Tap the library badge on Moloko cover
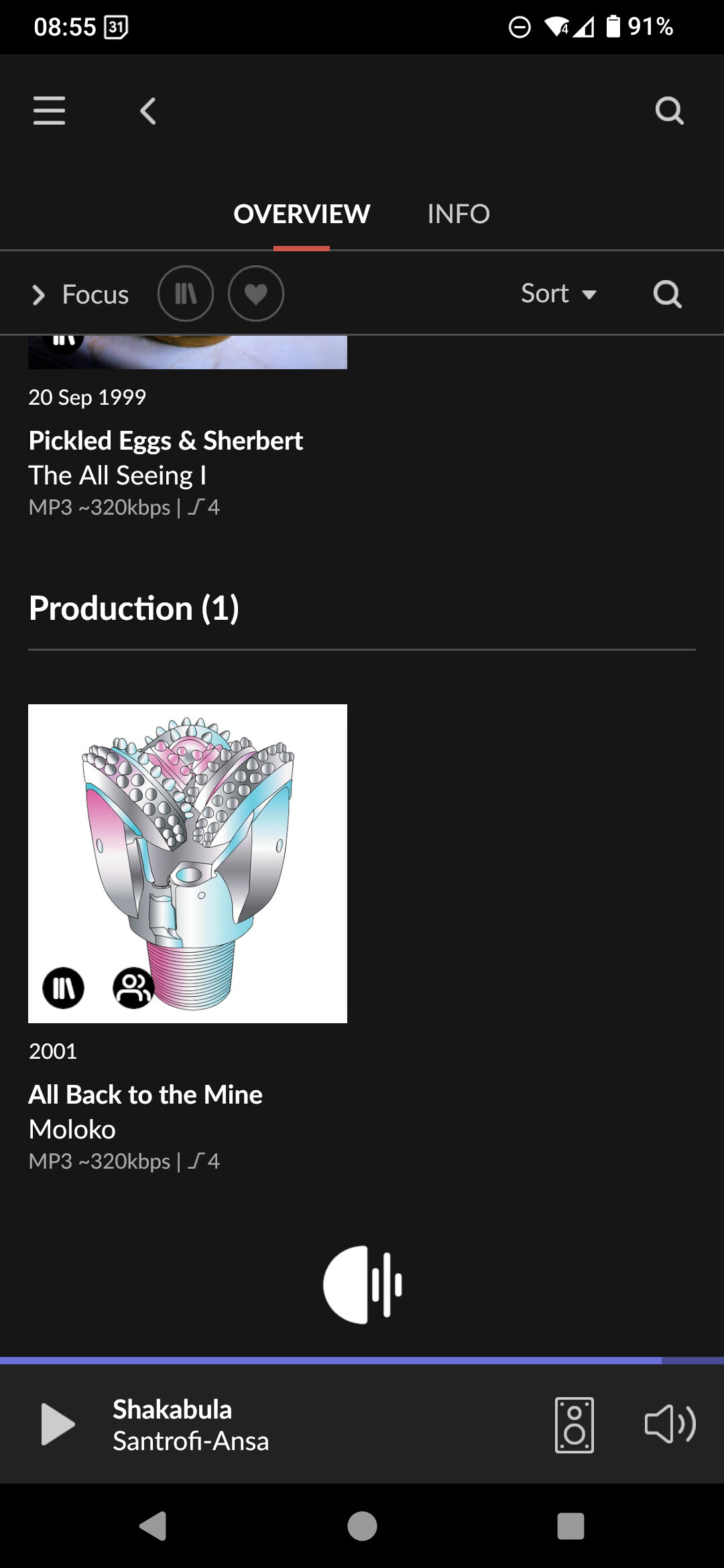The height and width of the screenshot is (1568, 724). click(64, 988)
